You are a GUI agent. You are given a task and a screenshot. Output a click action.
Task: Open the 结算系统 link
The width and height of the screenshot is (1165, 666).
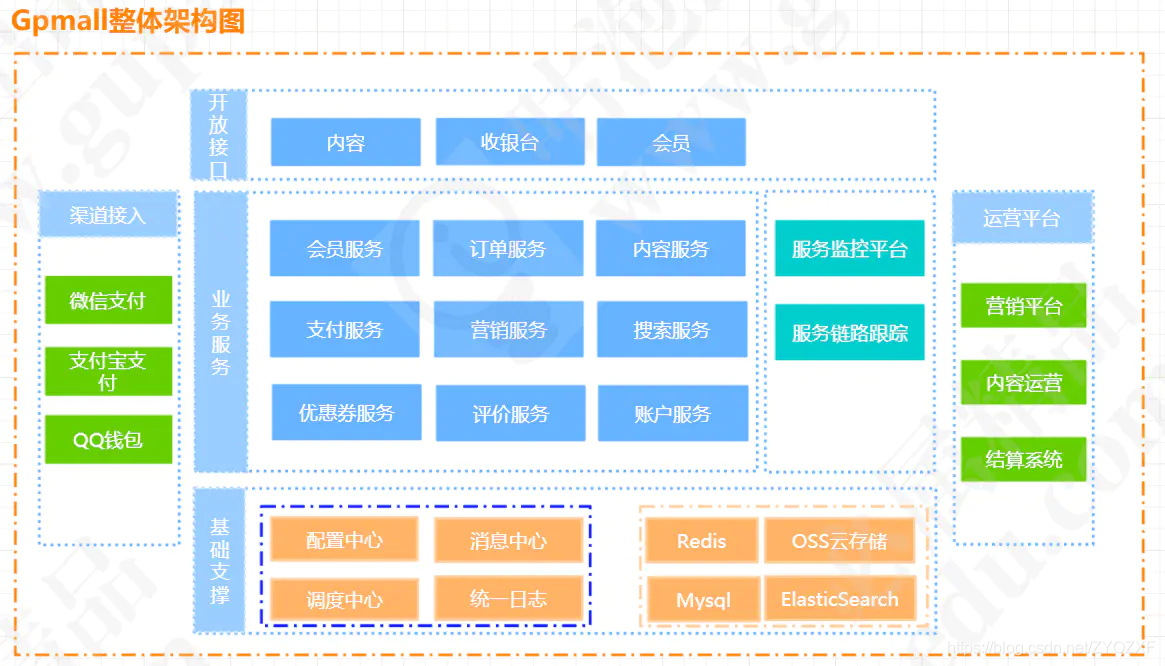1023,460
